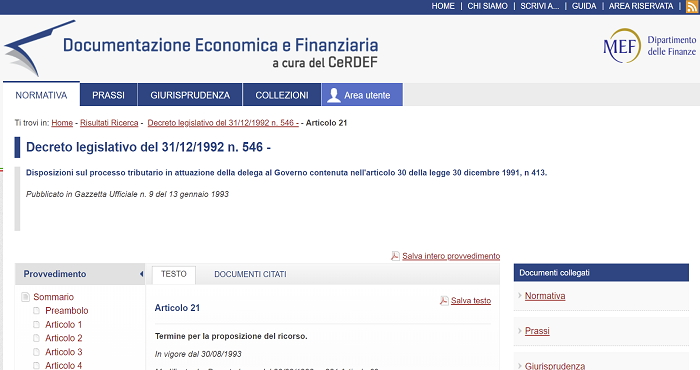Open the Area utente tab

[x=362, y=95]
